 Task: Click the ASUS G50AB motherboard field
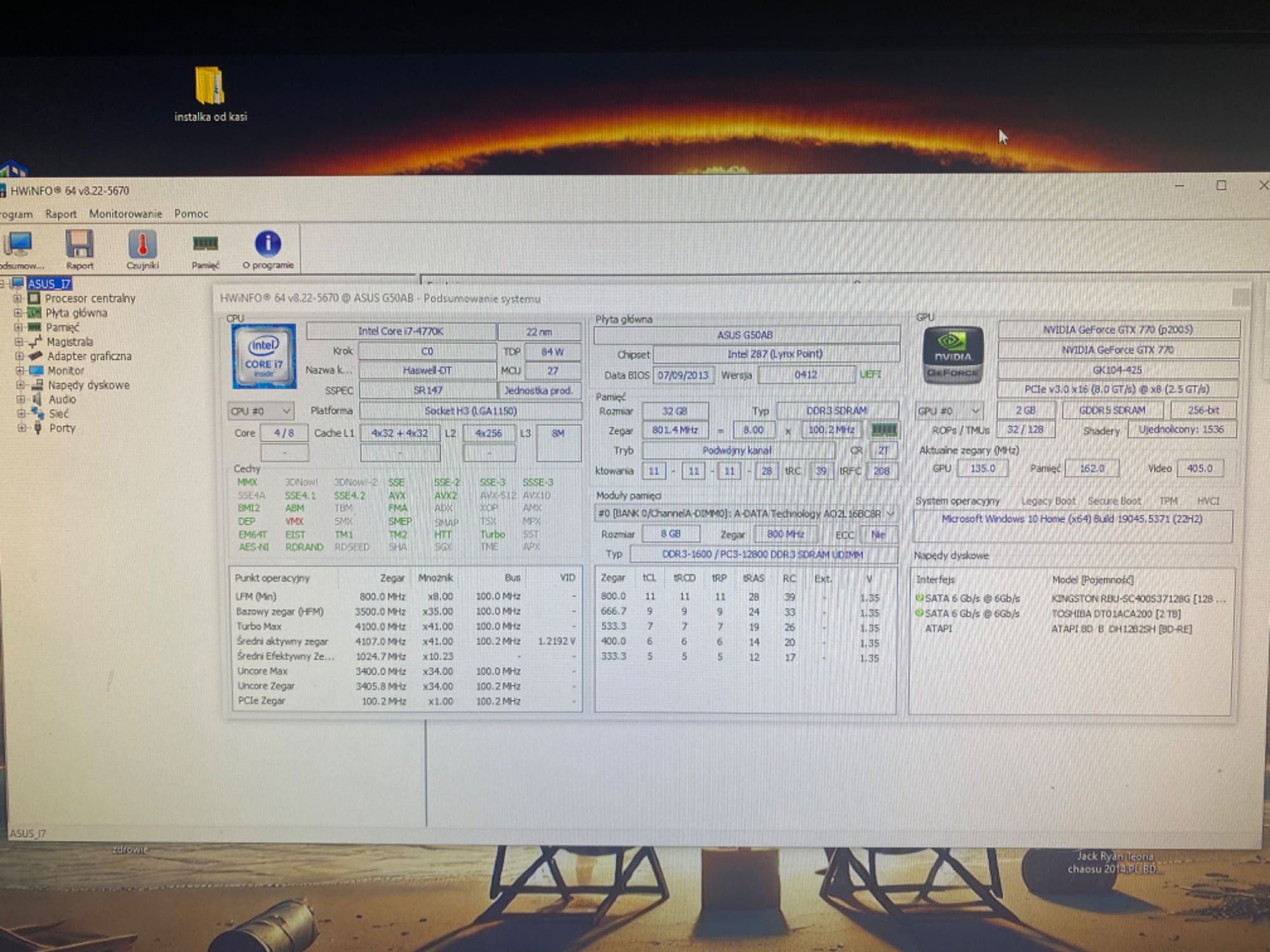point(746,334)
